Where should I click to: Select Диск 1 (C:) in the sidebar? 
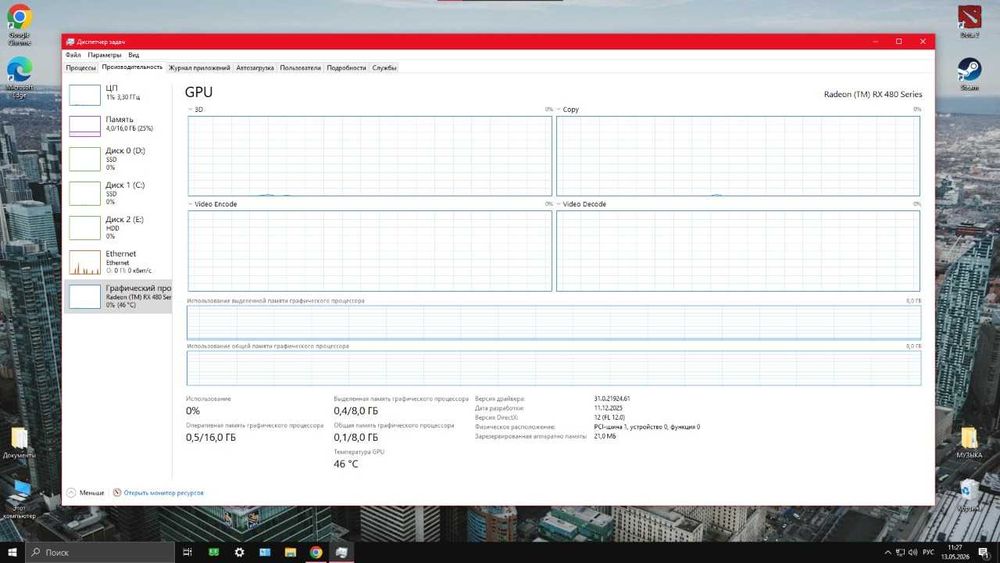(x=118, y=193)
